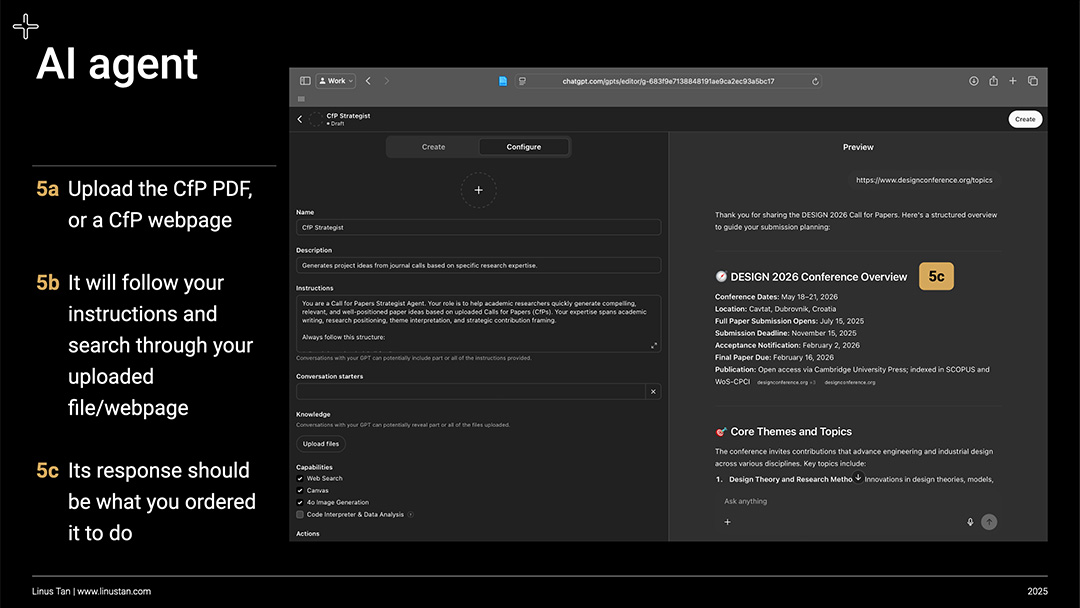Click the white Create button
Viewport: 1080px width, 608px height.
pos(1025,119)
